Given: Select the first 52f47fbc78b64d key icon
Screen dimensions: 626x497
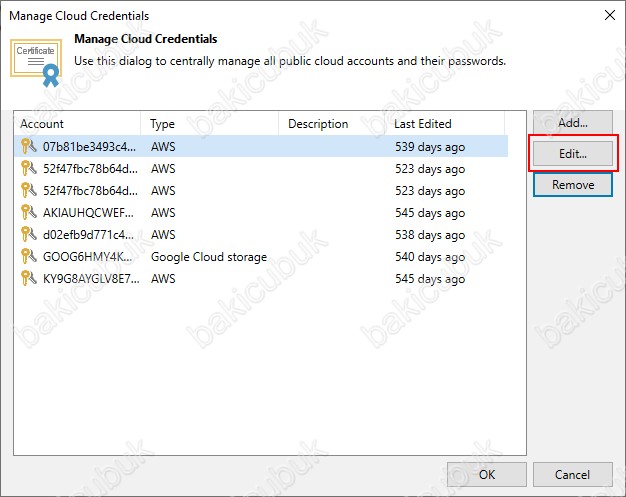Looking at the screenshot, I should pyautogui.click(x=28, y=168).
